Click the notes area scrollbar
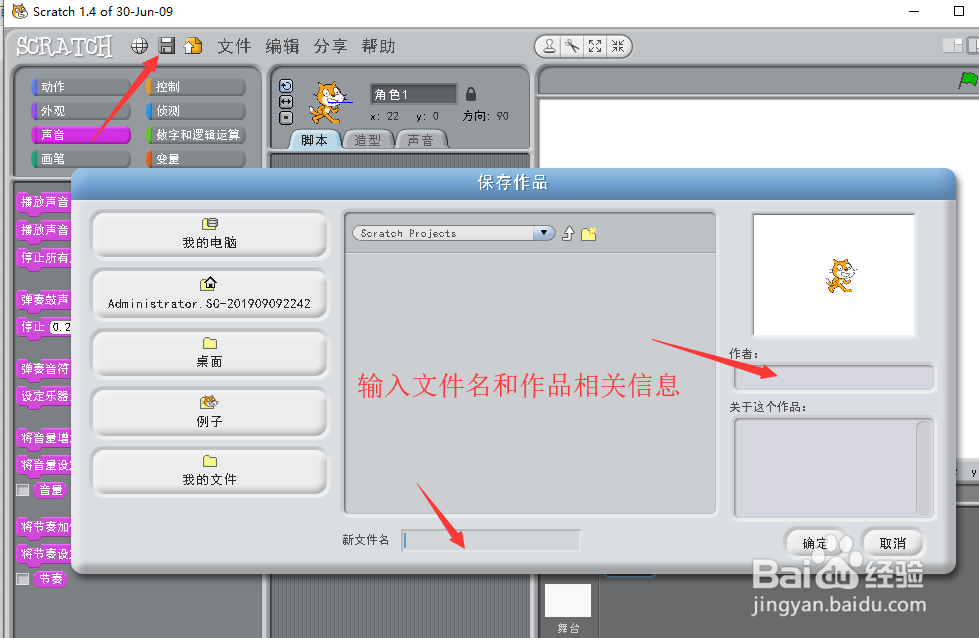Image resolution: width=979 pixels, height=638 pixels. (924, 468)
